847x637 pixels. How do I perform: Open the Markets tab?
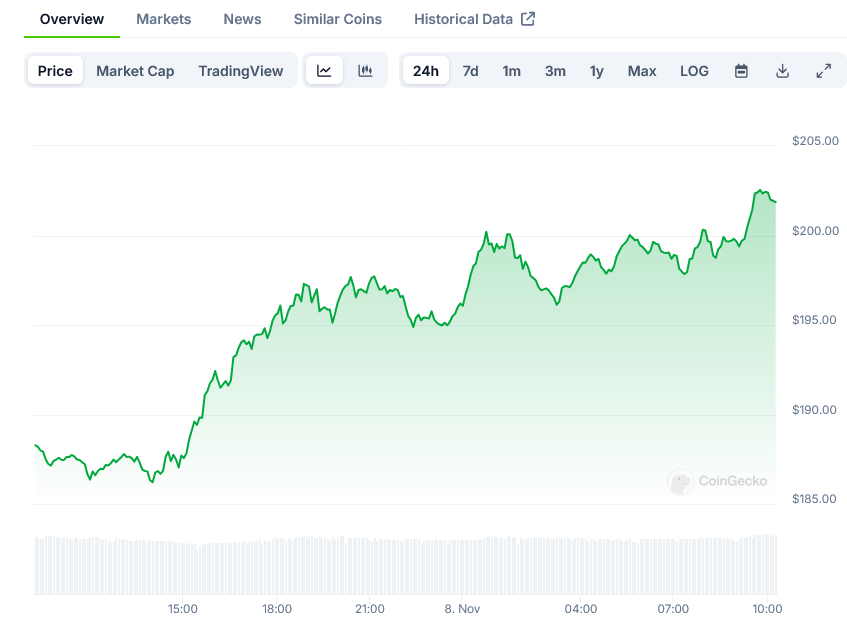coord(163,19)
